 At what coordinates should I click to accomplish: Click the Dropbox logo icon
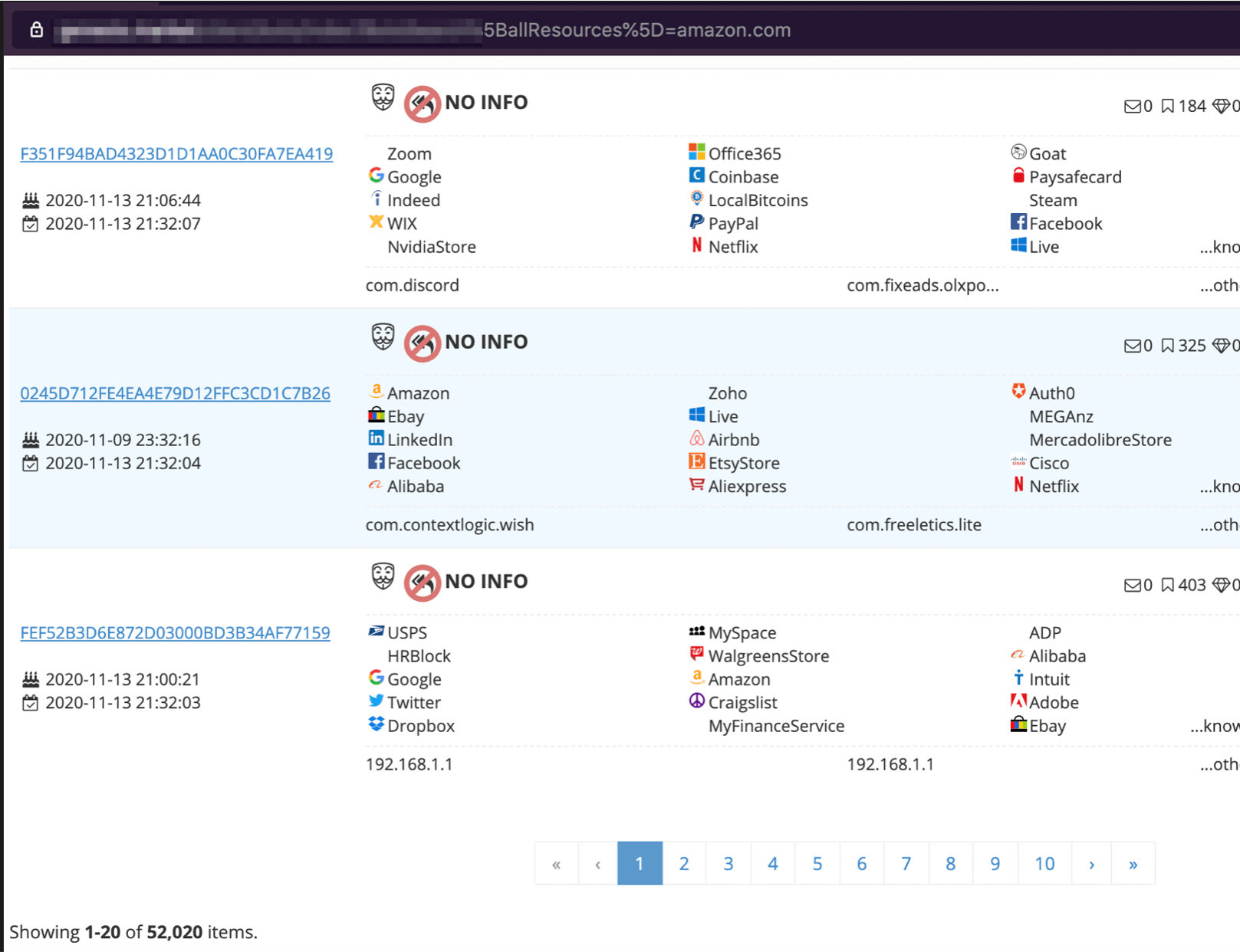[376, 724]
